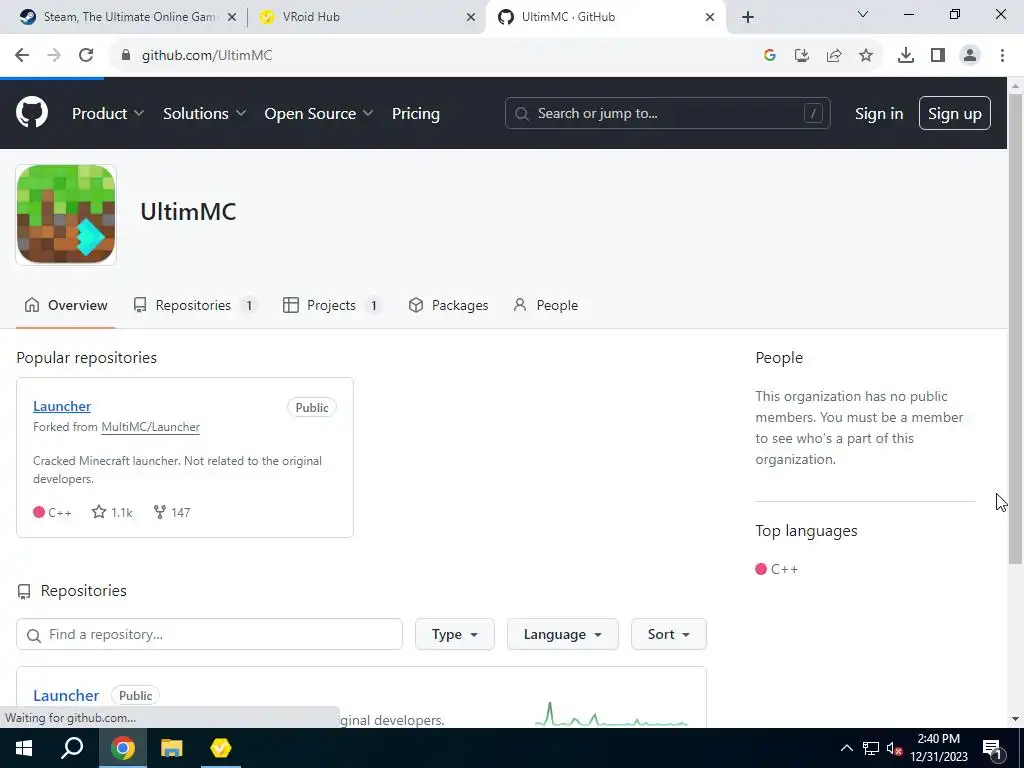Open the Language filter dropdown
The image size is (1024, 768).
[563, 634]
